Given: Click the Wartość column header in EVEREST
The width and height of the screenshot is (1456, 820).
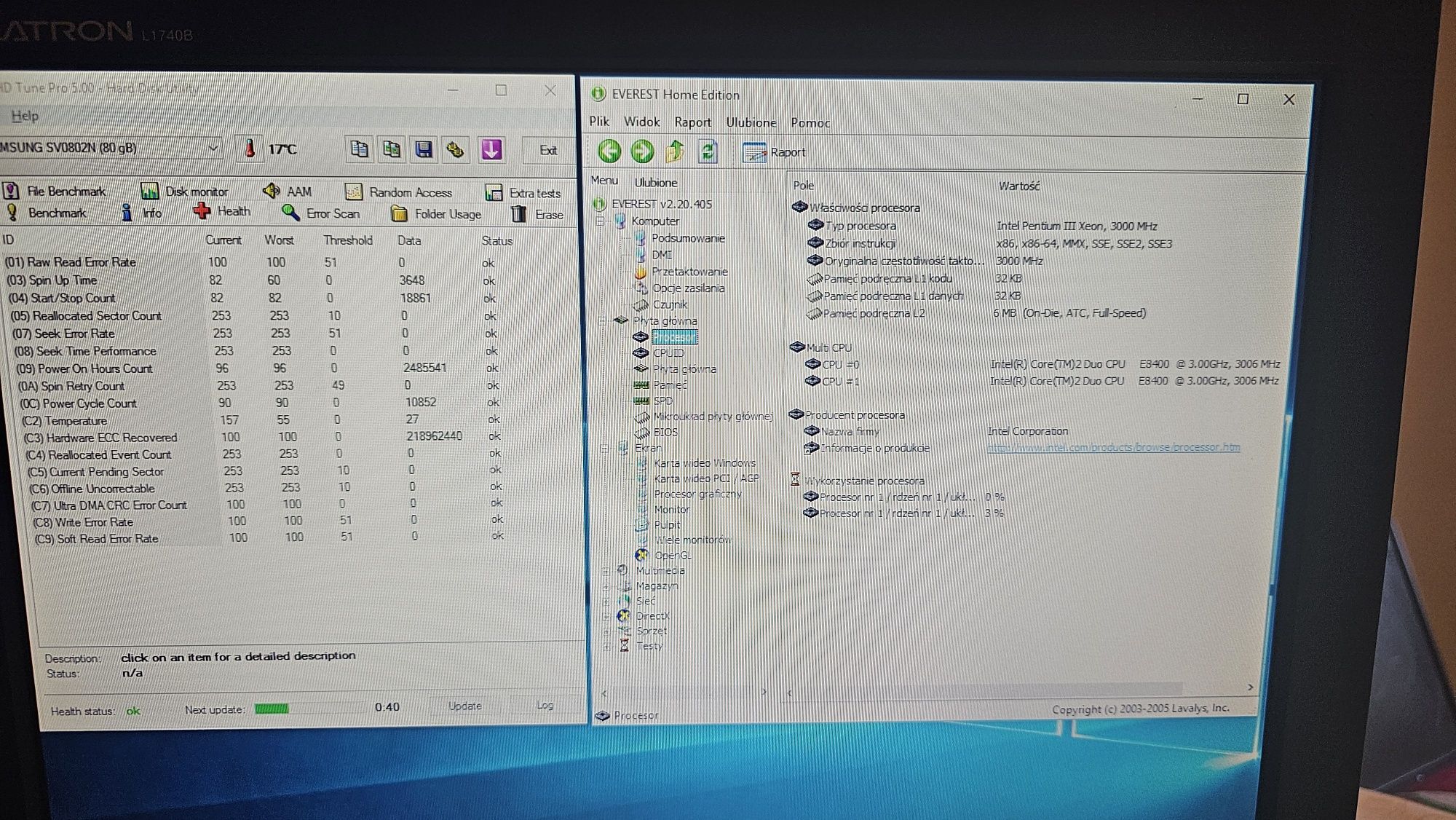Looking at the screenshot, I should tap(1018, 186).
